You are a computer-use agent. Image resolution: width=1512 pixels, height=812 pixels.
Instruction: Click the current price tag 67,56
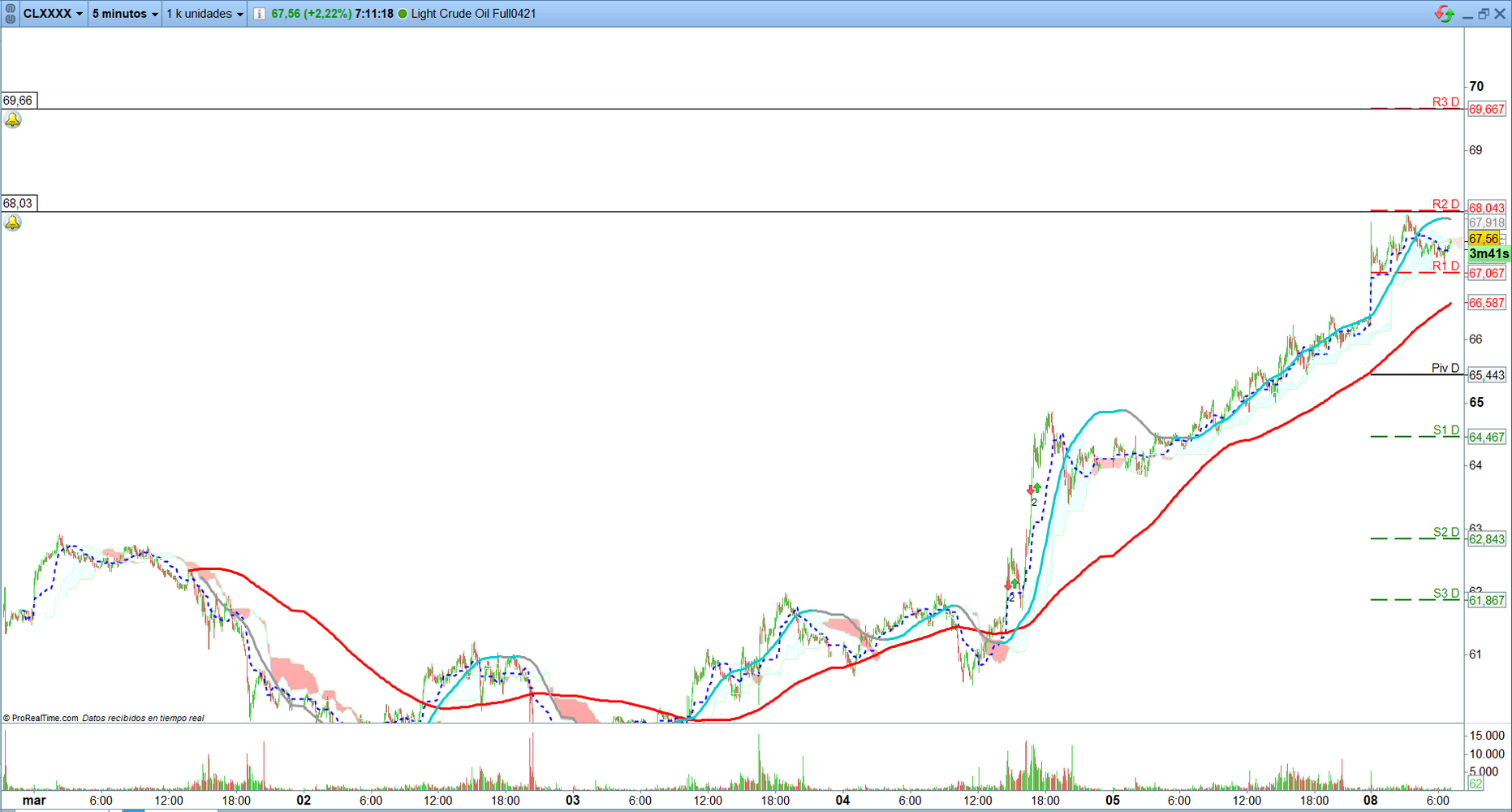pyautogui.click(x=1484, y=239)
